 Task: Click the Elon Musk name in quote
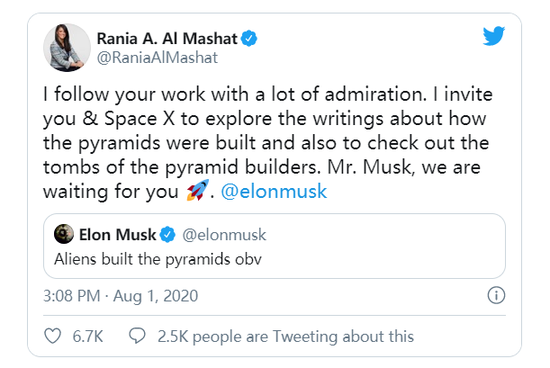coord(117,235)
